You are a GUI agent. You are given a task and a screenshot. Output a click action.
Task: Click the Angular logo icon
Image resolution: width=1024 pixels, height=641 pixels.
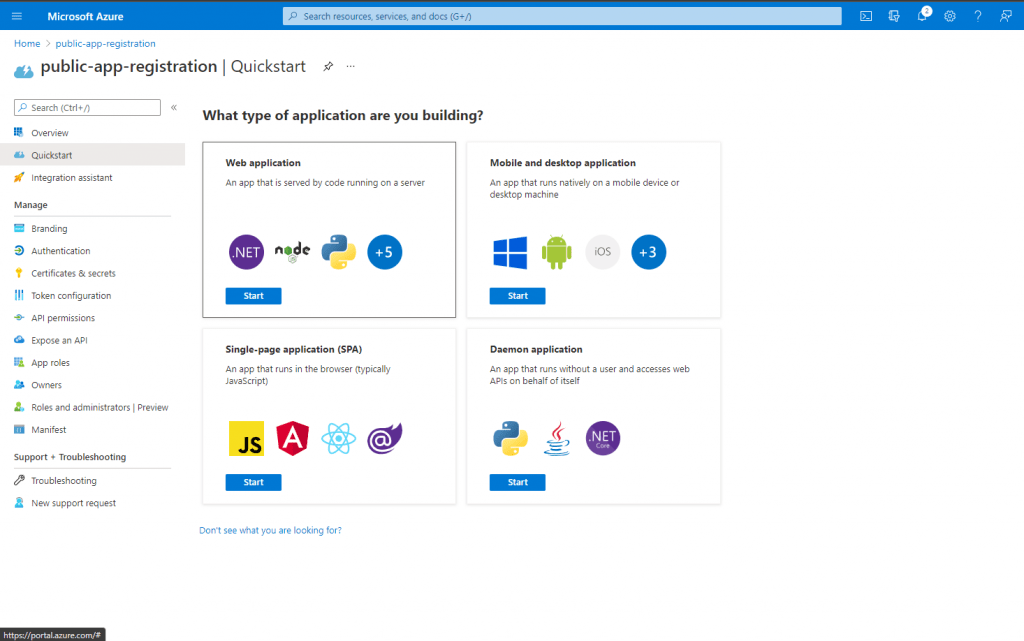(x=293, y=438)
